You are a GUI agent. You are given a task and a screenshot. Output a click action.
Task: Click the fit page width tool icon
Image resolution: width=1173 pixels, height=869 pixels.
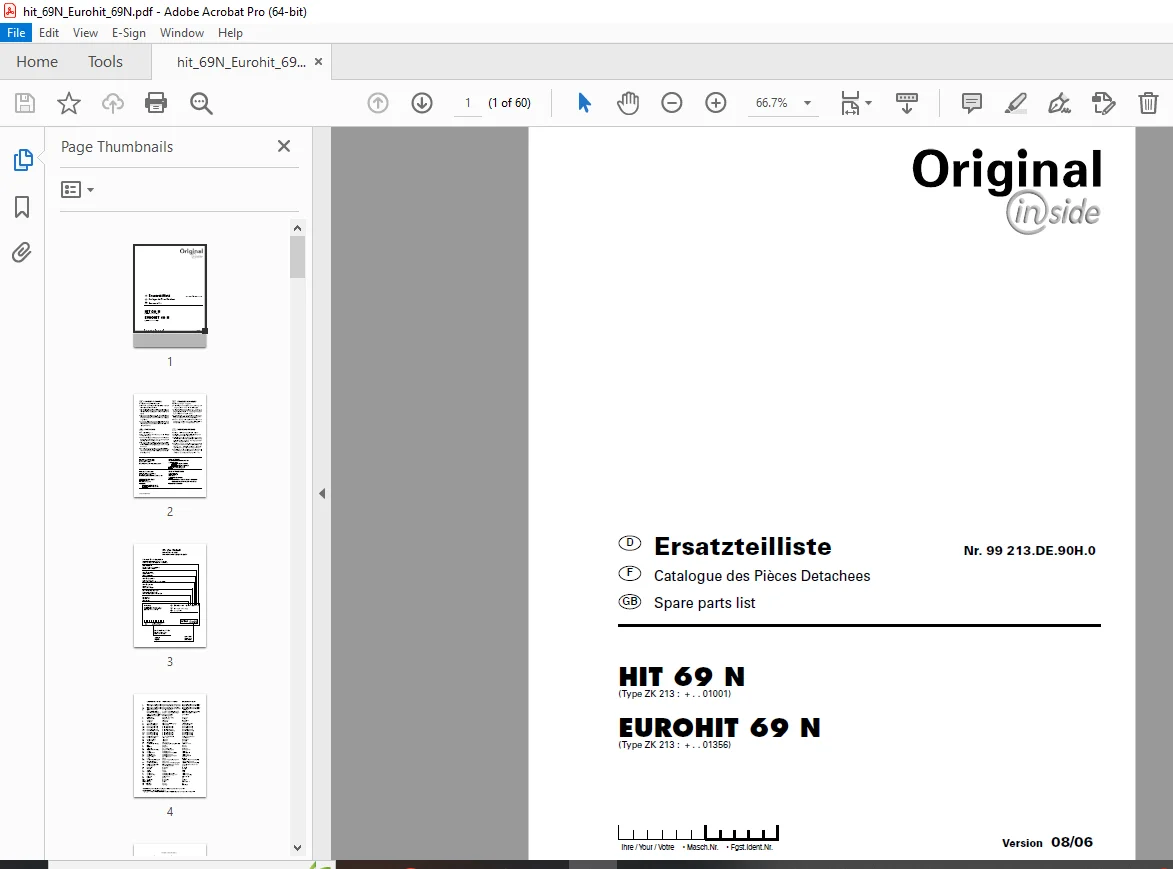tap(850, 103)
